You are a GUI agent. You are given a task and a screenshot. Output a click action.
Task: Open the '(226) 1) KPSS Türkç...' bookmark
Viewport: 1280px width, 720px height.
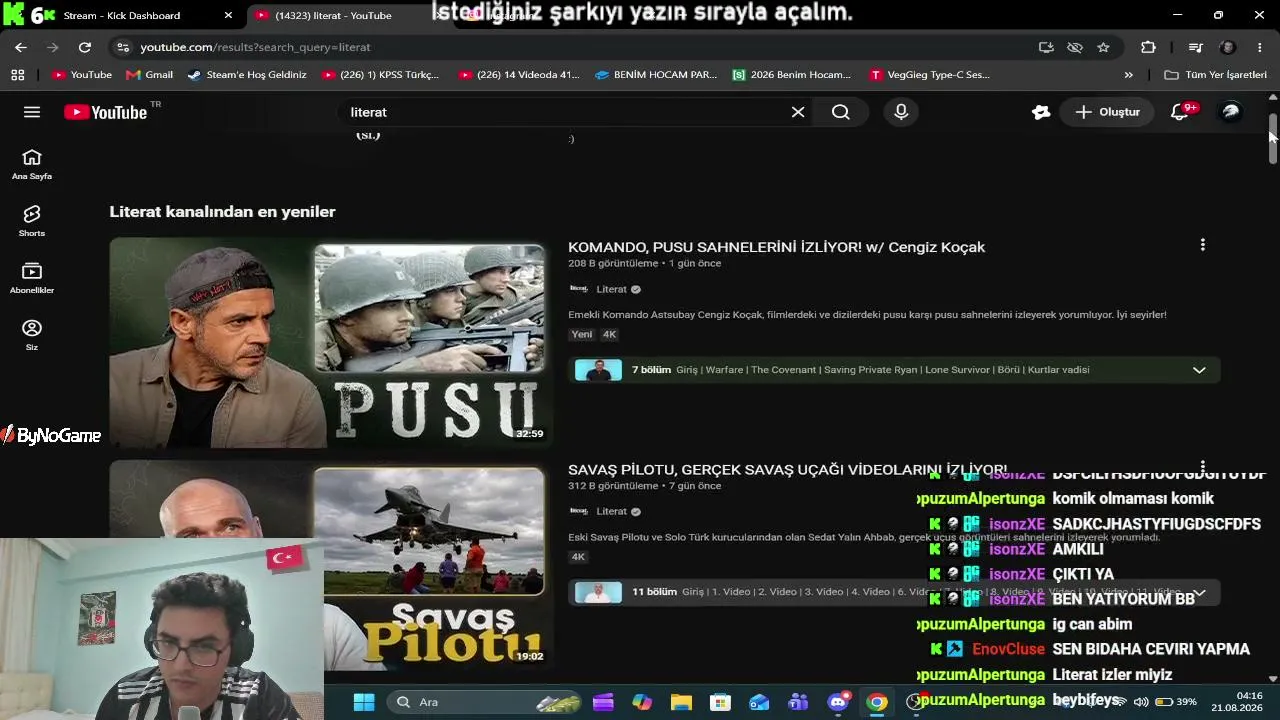point(381,75)
